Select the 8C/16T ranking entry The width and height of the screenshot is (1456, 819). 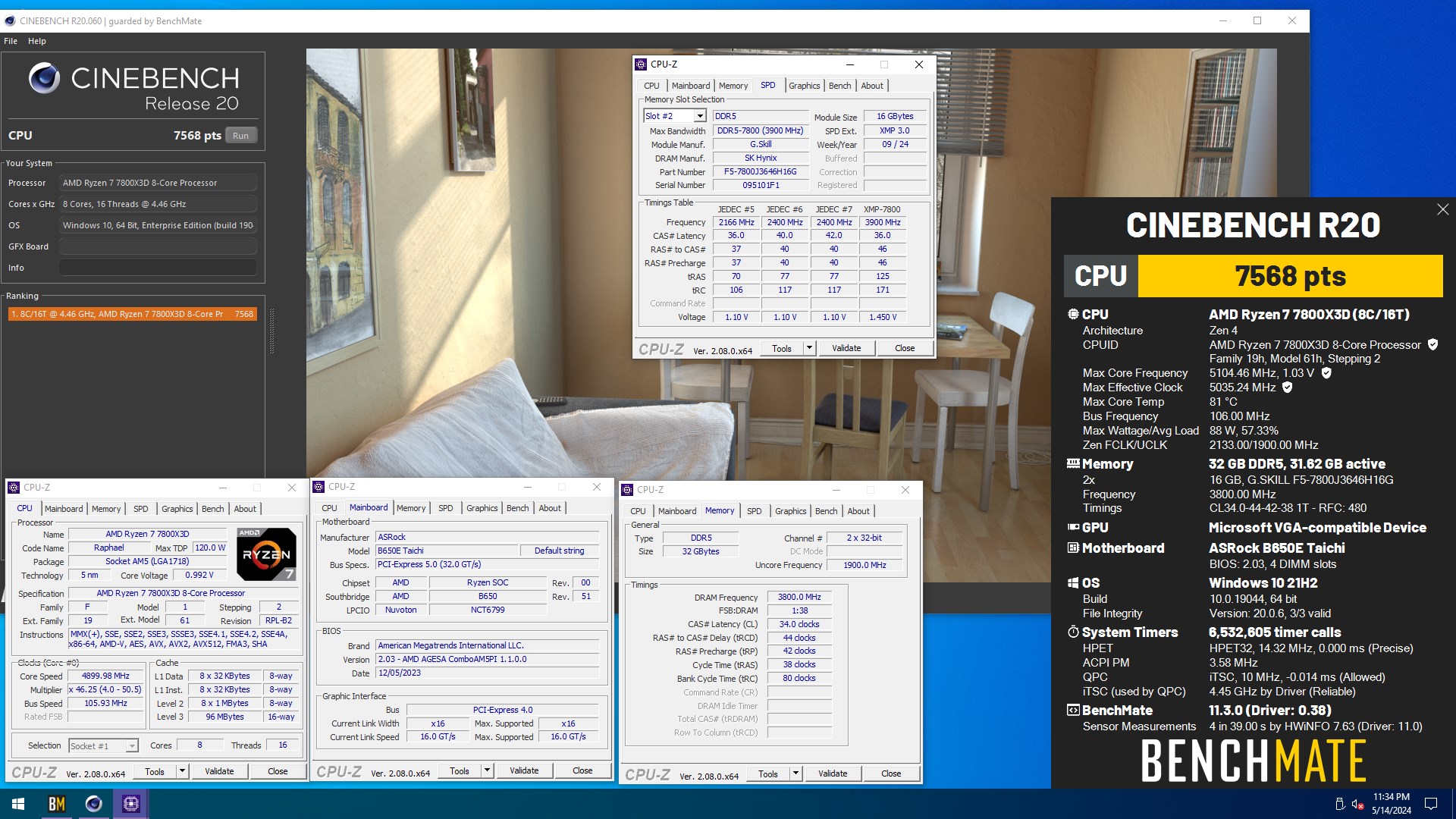pos(133,314)
